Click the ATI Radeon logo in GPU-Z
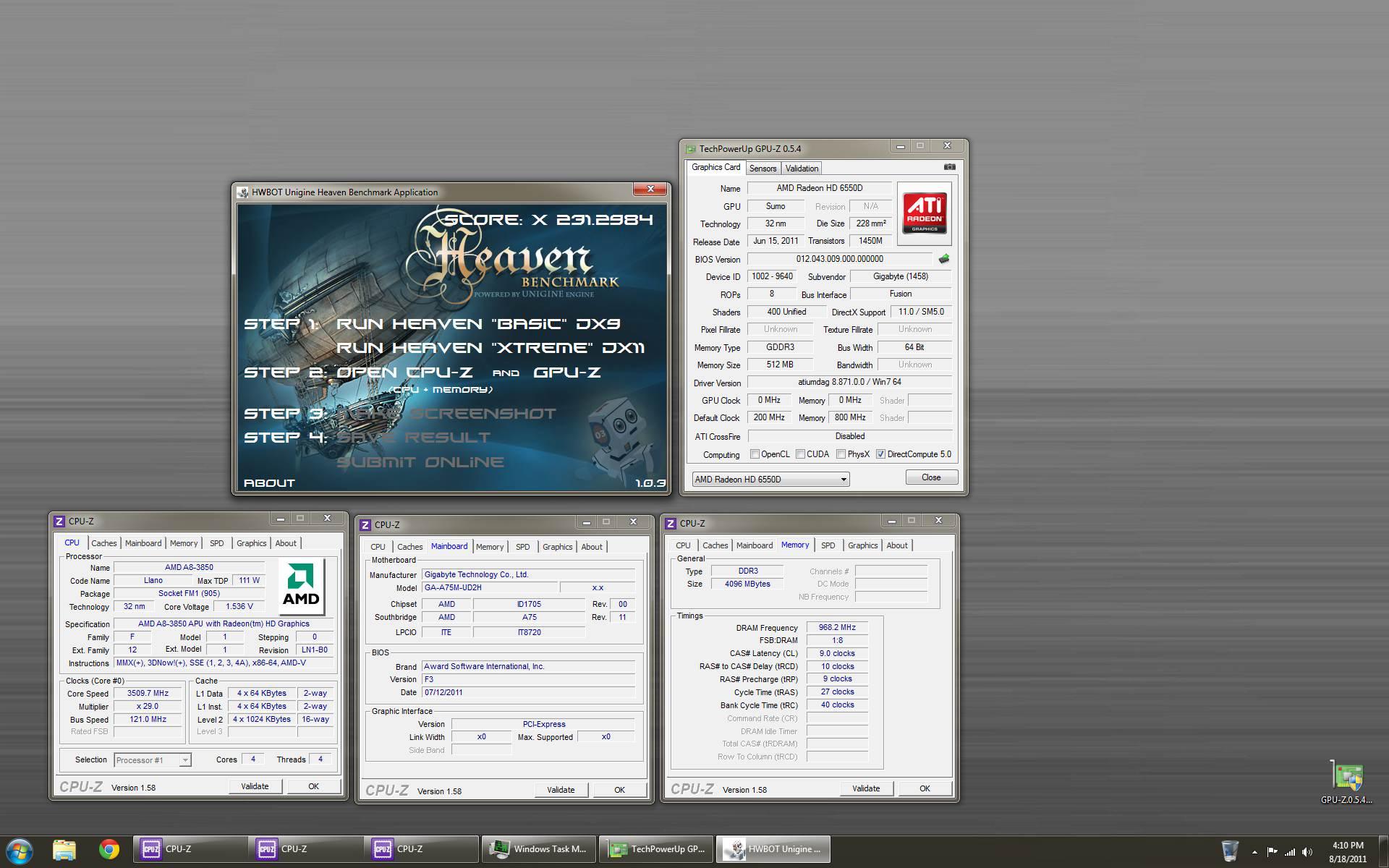This screenshot has height=868, width=1389. pyautogui.click(x=925, y=213)
